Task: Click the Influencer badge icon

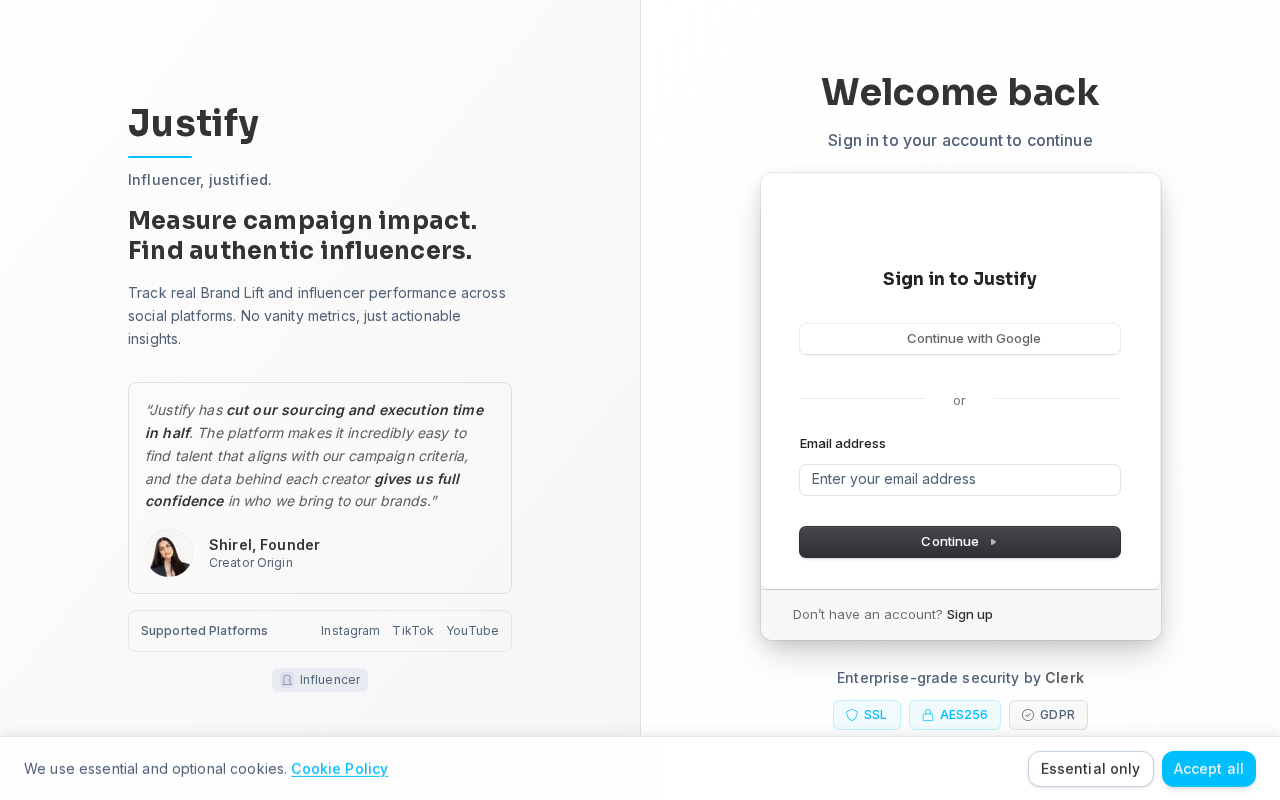Action: point(287,680)
